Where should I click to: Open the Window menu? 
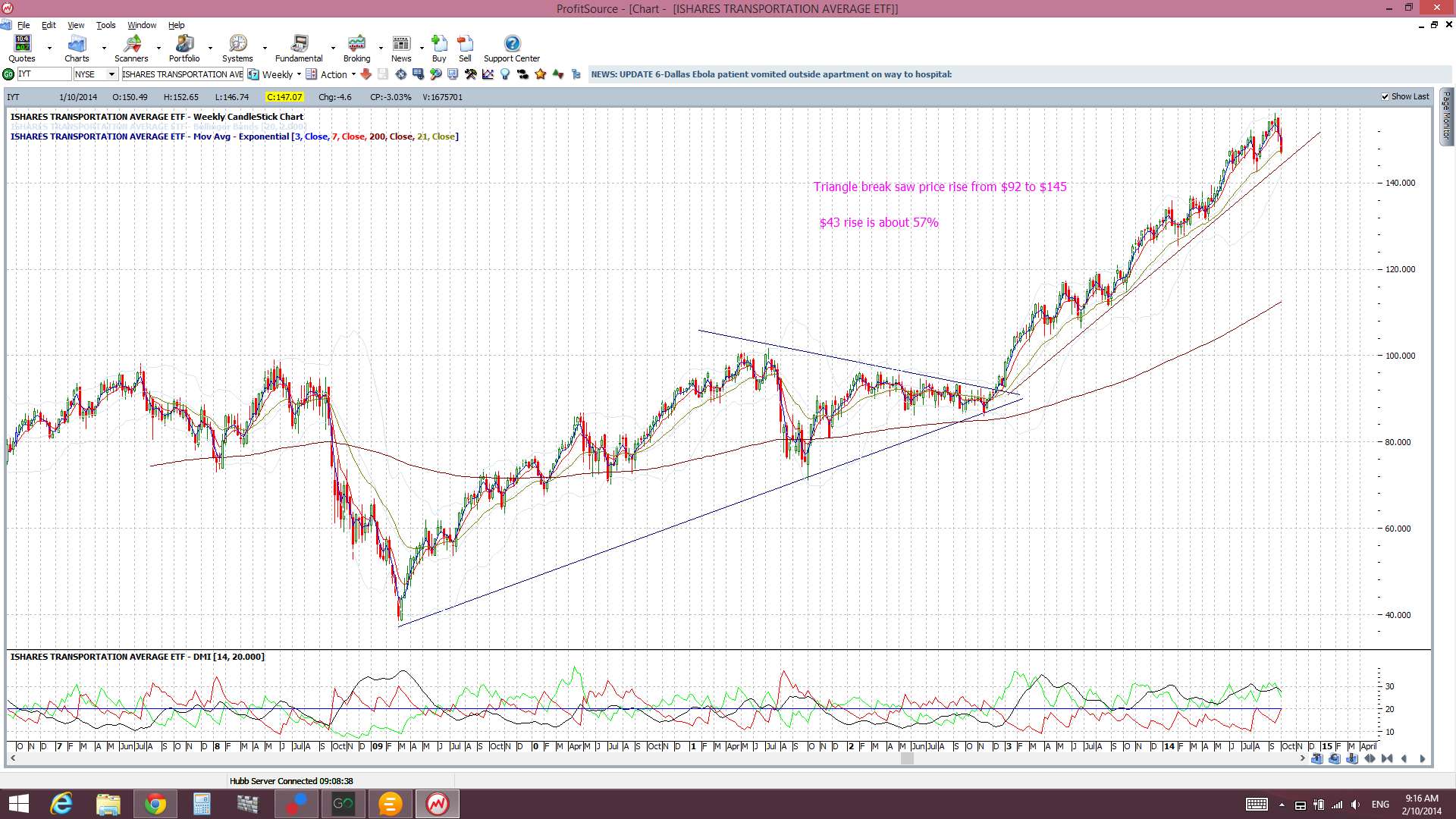click(x=142, y=25)
